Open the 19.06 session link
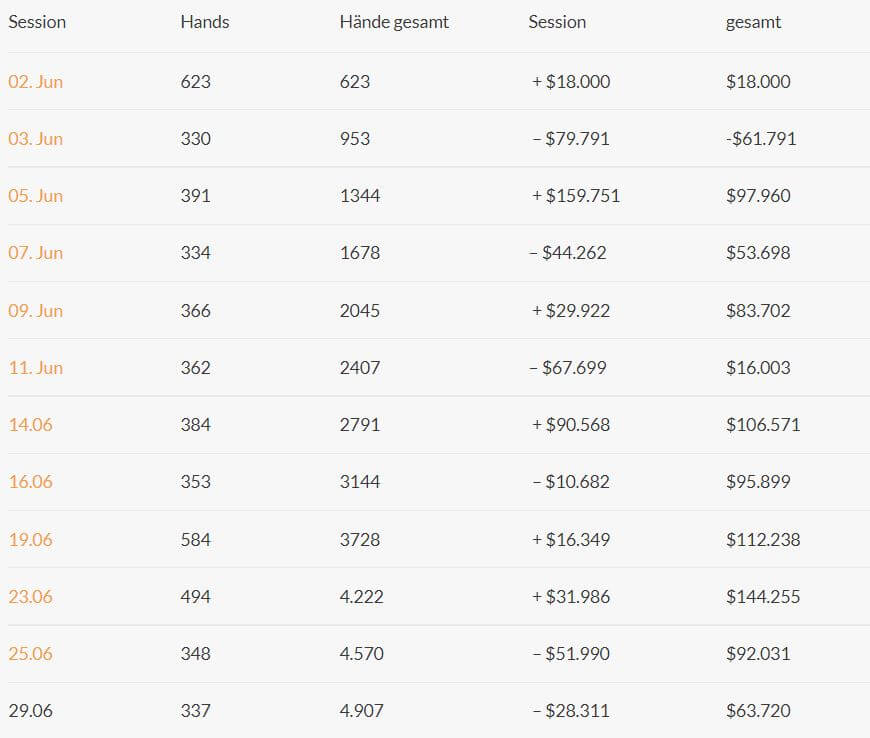 31,540
